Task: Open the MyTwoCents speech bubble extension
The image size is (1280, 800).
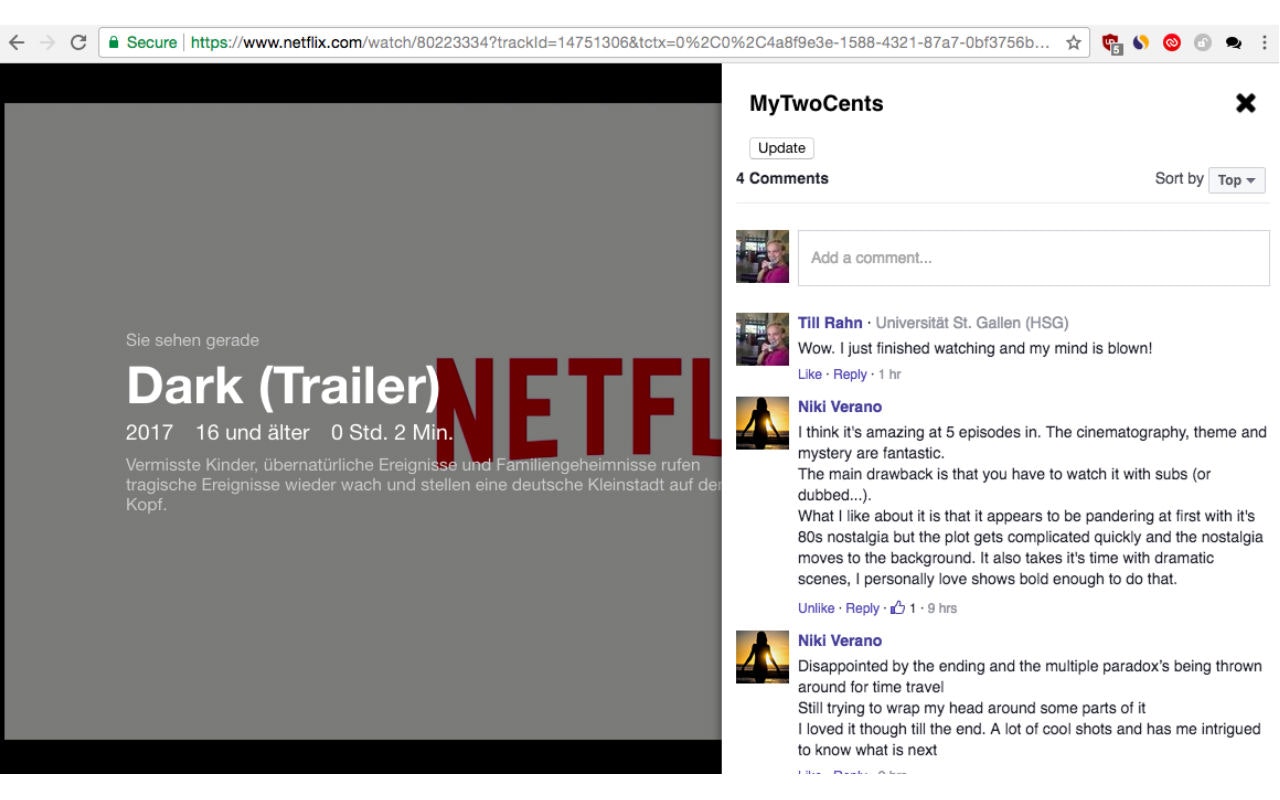Action: (1234, 43)
